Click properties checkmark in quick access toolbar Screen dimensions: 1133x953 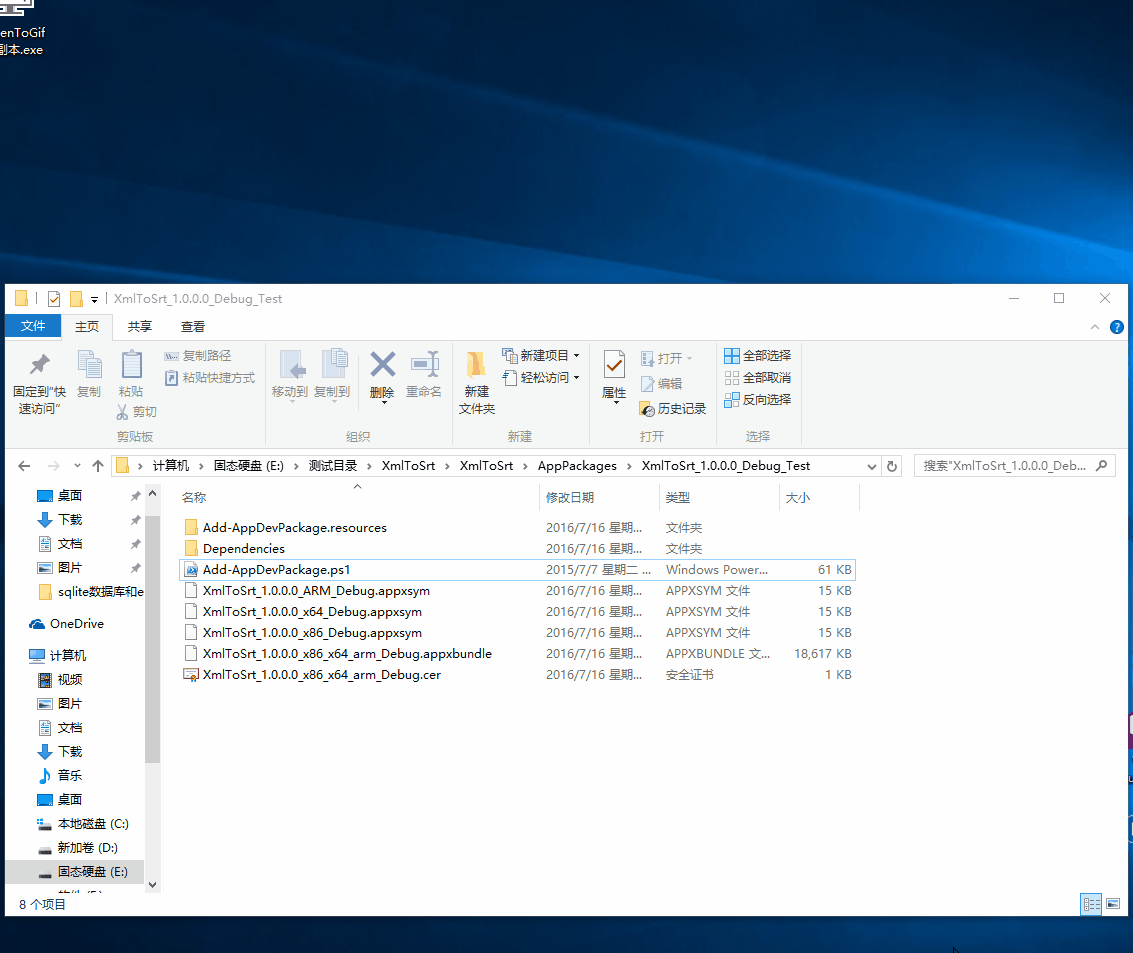[54, 298]
